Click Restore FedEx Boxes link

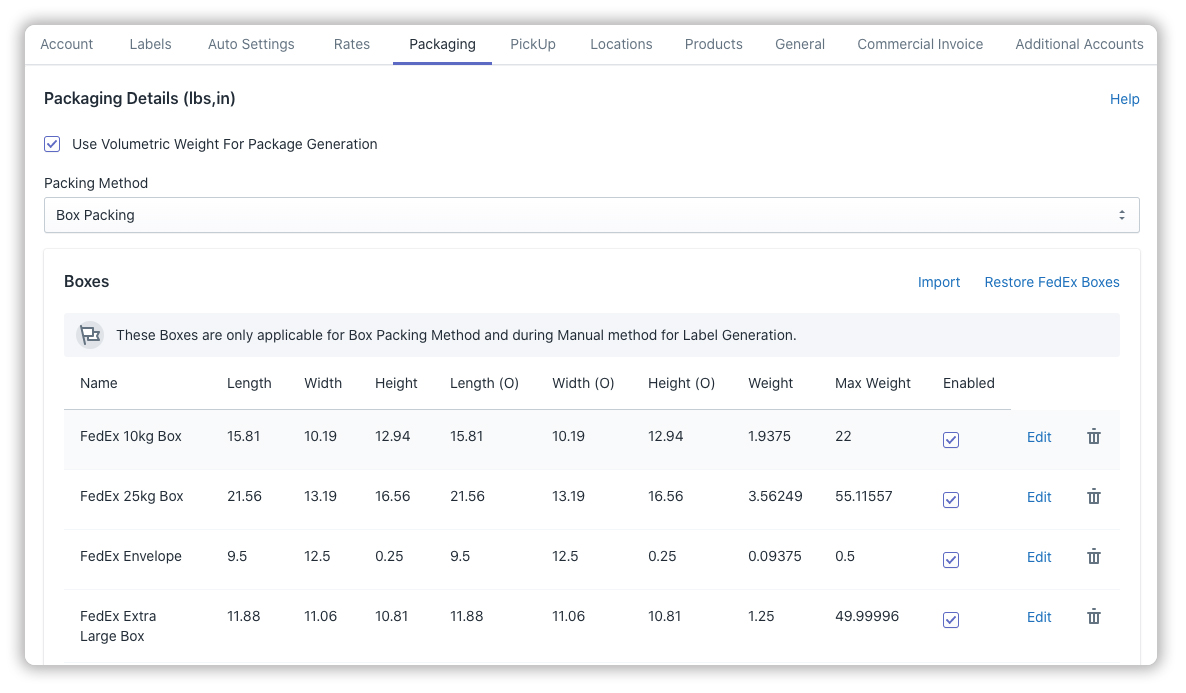(x=1051, y=282)
